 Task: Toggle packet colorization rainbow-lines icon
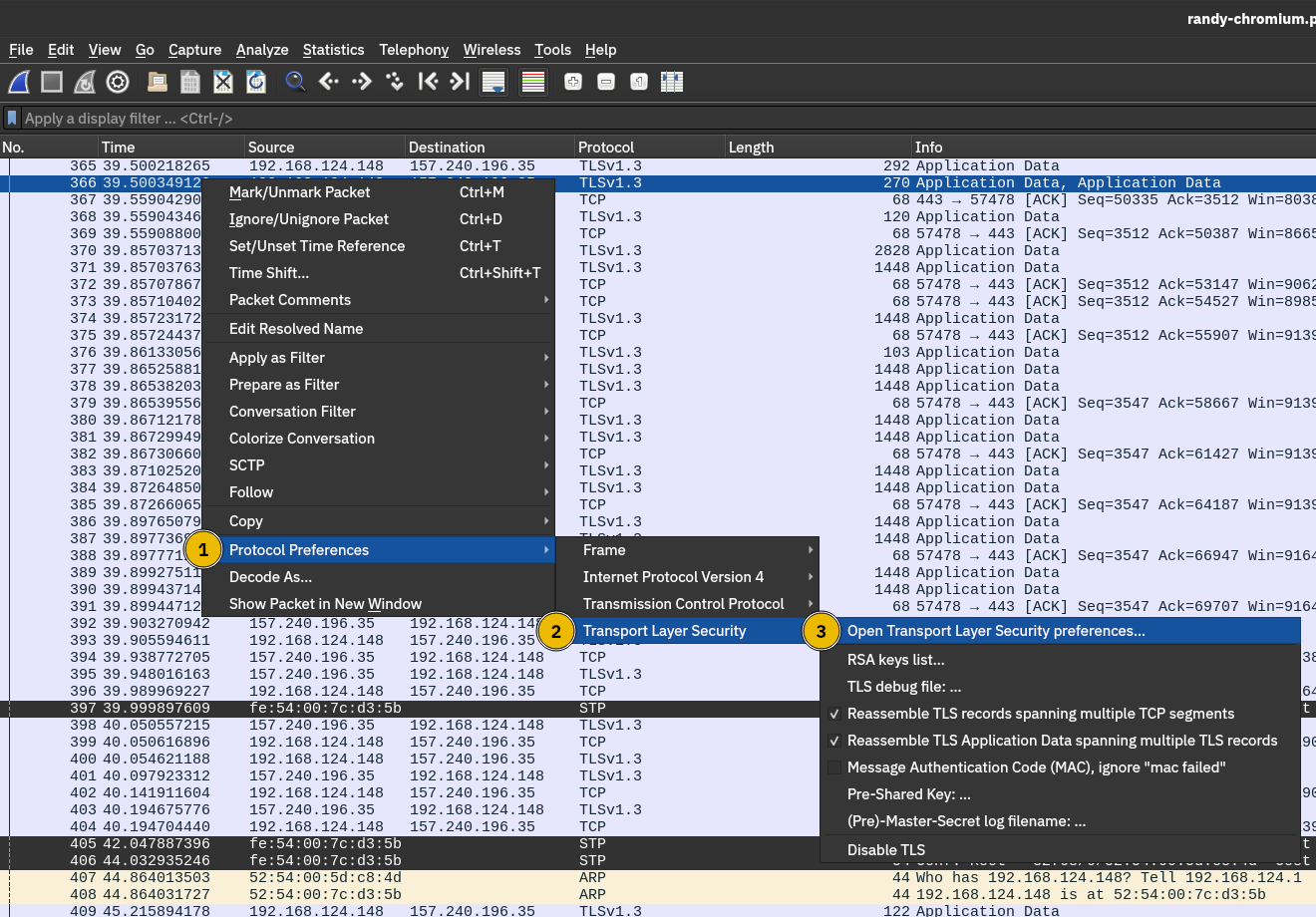(x=533, y=82)
